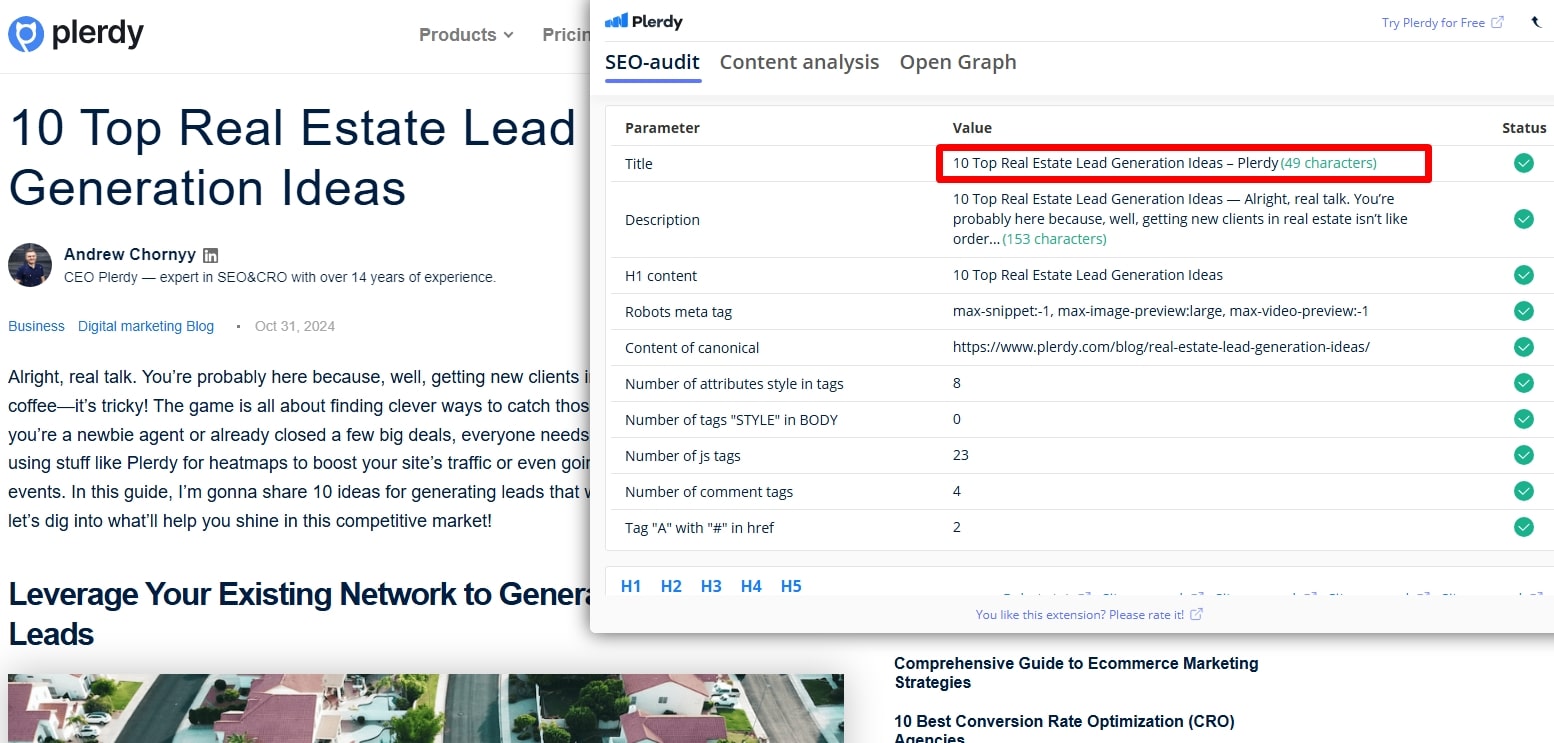Click Andrew Chornyy's avatar photo
Screen dimensions: 1554x743
(x=30, y=266)
